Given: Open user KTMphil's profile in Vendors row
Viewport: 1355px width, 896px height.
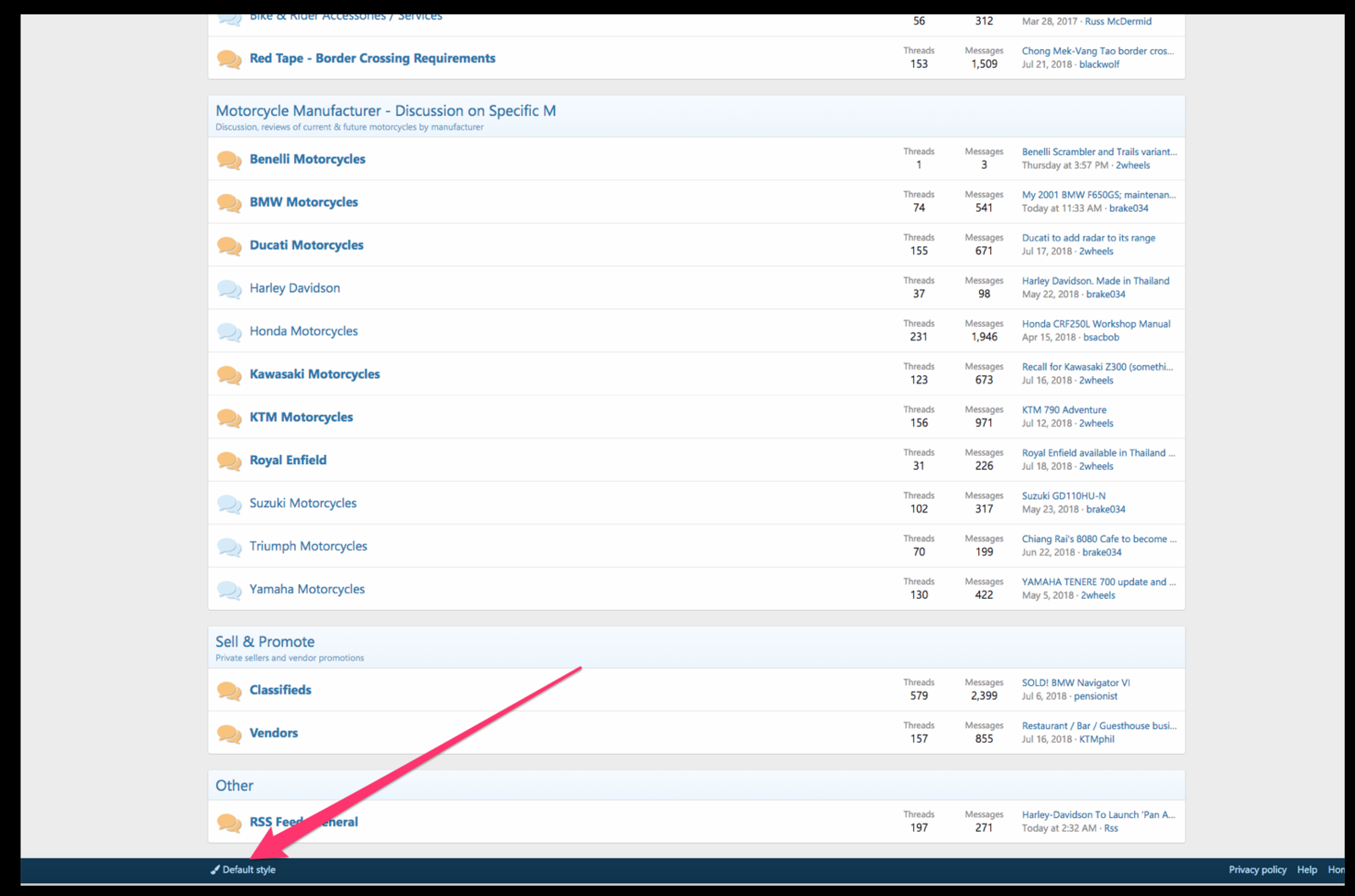Looking at the screenshot, I should click(x=1097, y=739).
